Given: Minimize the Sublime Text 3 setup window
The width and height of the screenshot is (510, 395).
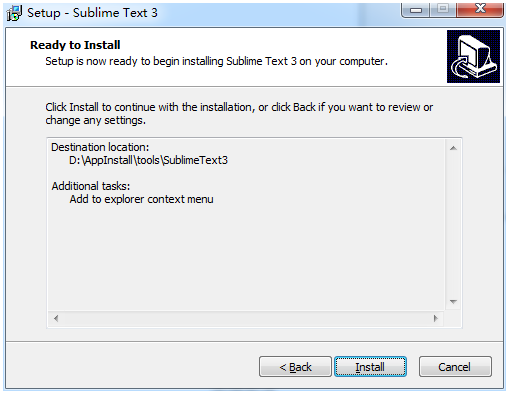Looking at the screenshot, I should tap(416, 10).
